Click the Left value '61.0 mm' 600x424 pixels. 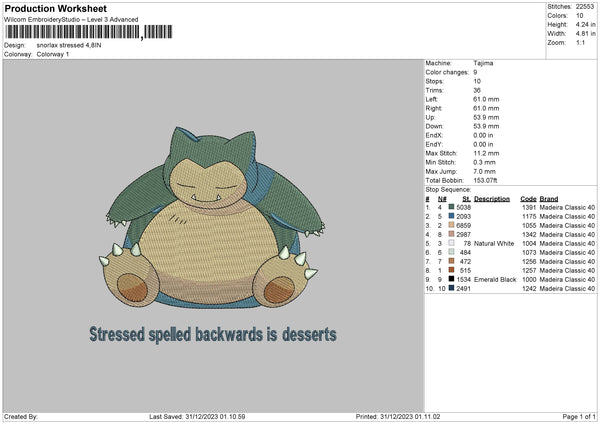pyautogui.click(x=486, y=99)
